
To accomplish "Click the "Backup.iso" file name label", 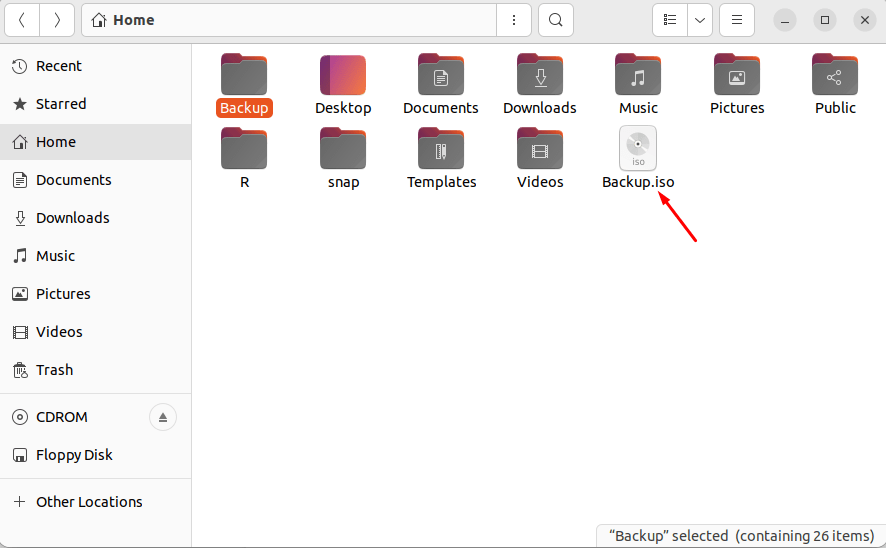I will (638, 182).
